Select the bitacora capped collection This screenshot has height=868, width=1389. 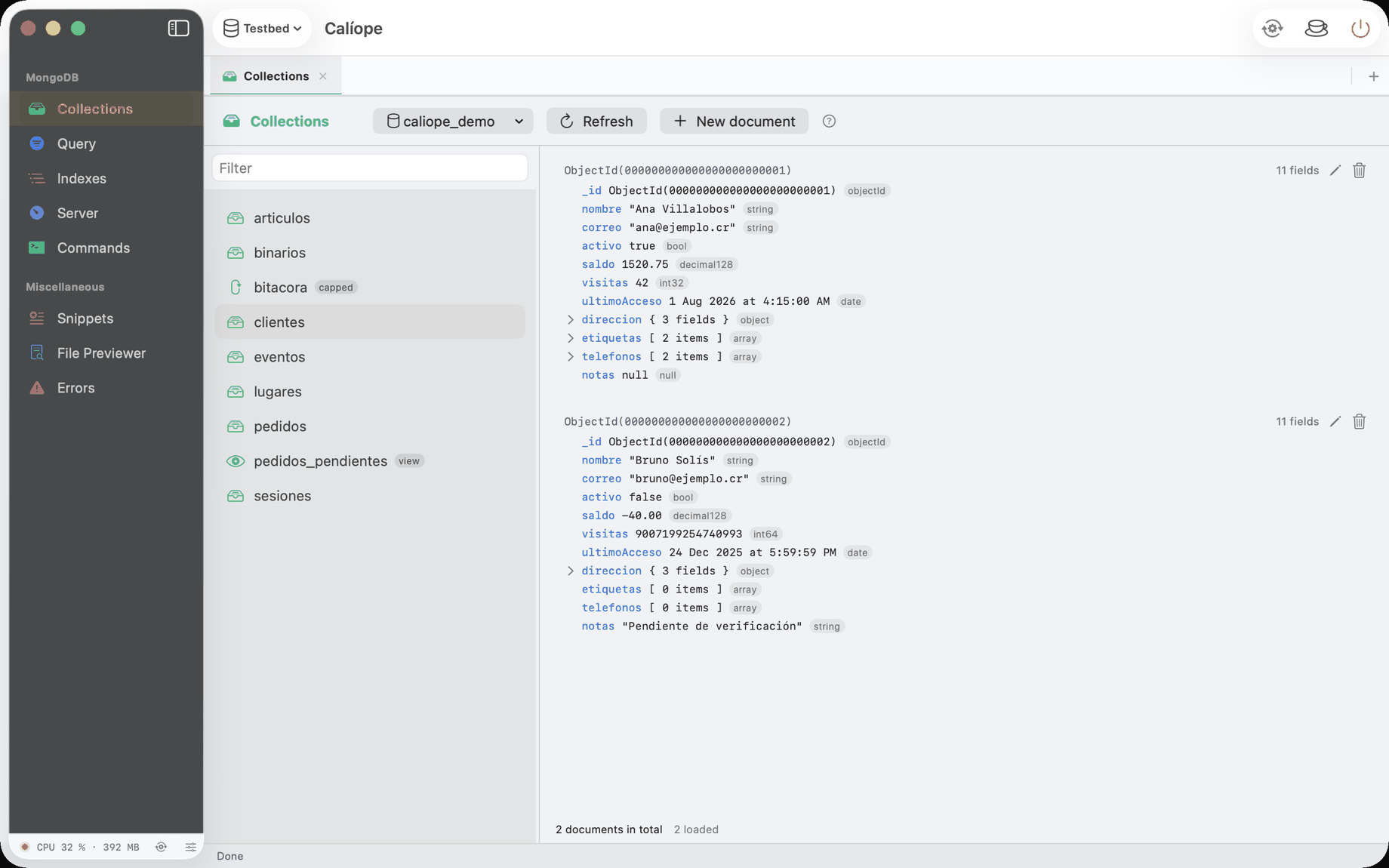[x=370, y=288]
